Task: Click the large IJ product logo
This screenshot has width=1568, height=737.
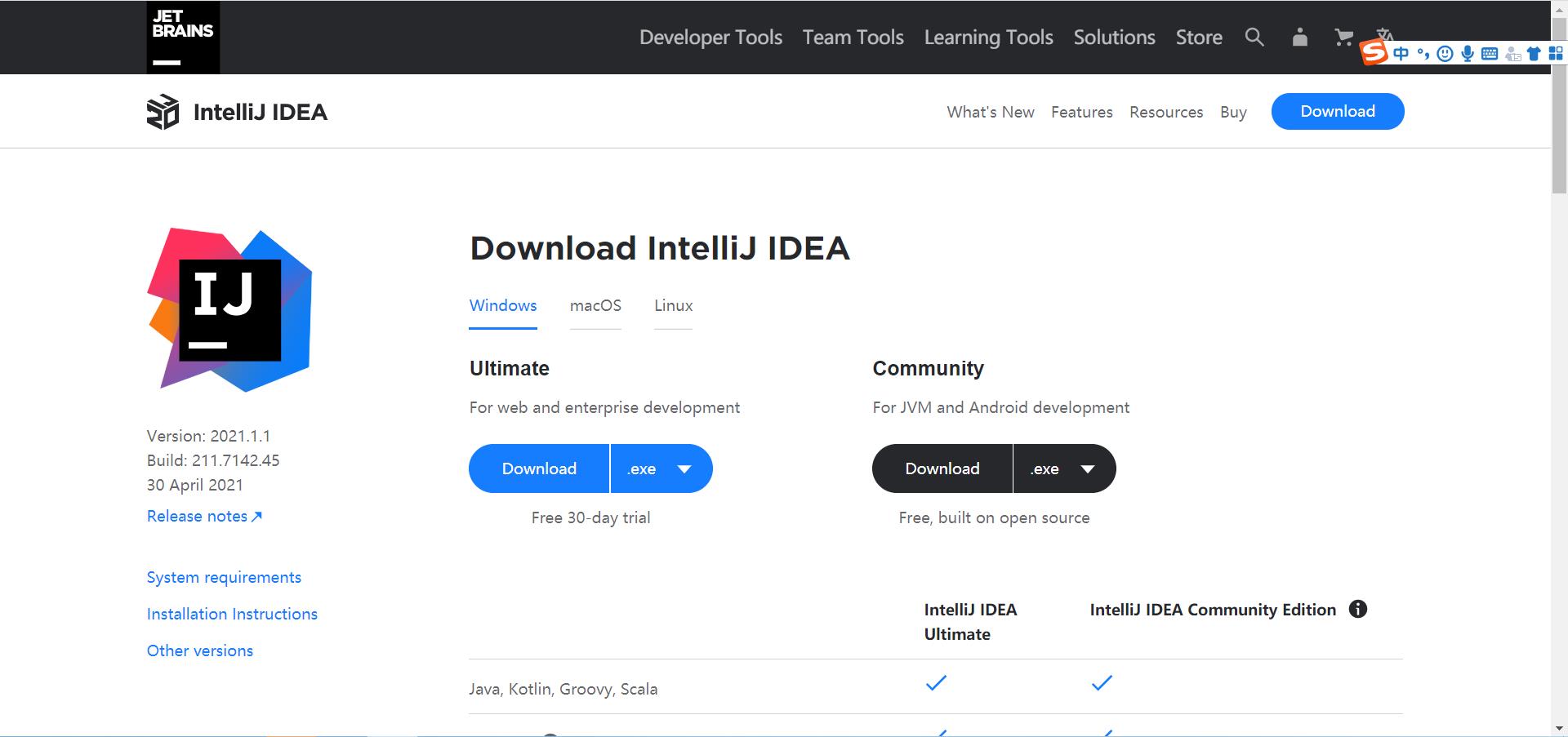Action: pos(229,310)
